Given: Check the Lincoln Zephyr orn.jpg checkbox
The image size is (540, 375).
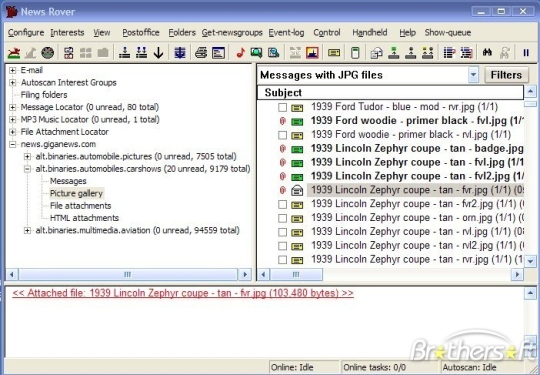Looking at the screenshot, I should (x=282, y=218).
